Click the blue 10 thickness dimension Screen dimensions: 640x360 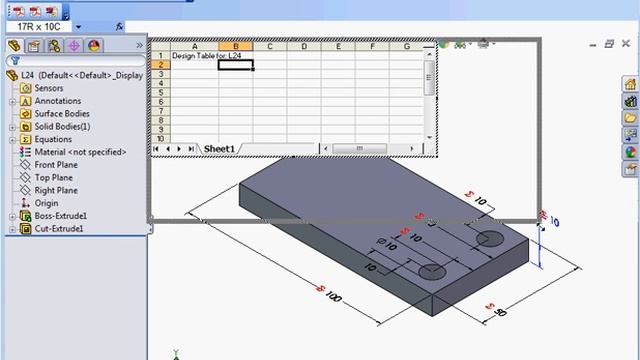tap(554, 221)
